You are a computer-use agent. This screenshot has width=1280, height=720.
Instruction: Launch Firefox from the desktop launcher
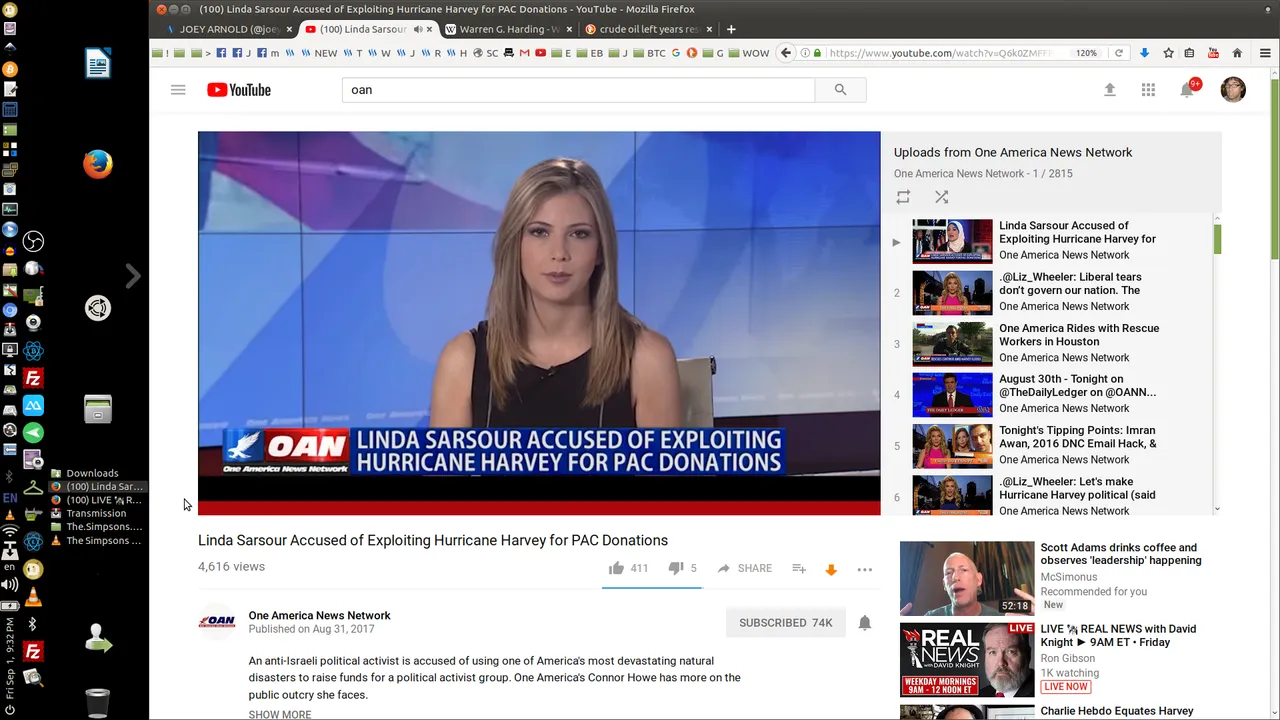98,163
